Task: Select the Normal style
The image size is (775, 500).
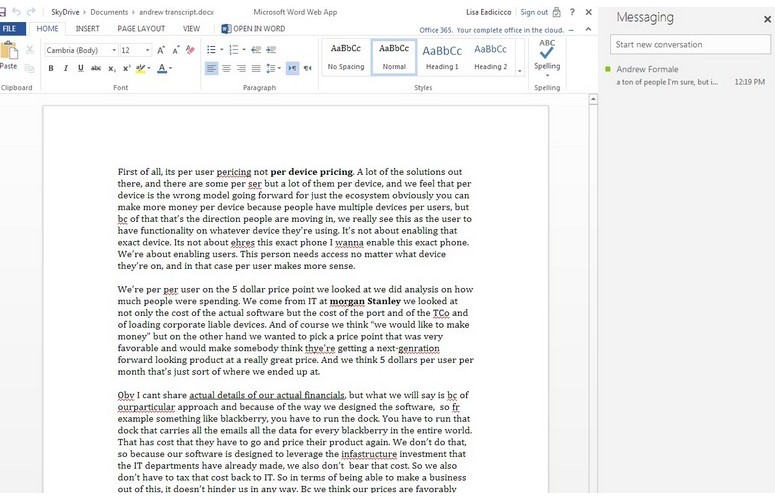Action: [394, 57]
